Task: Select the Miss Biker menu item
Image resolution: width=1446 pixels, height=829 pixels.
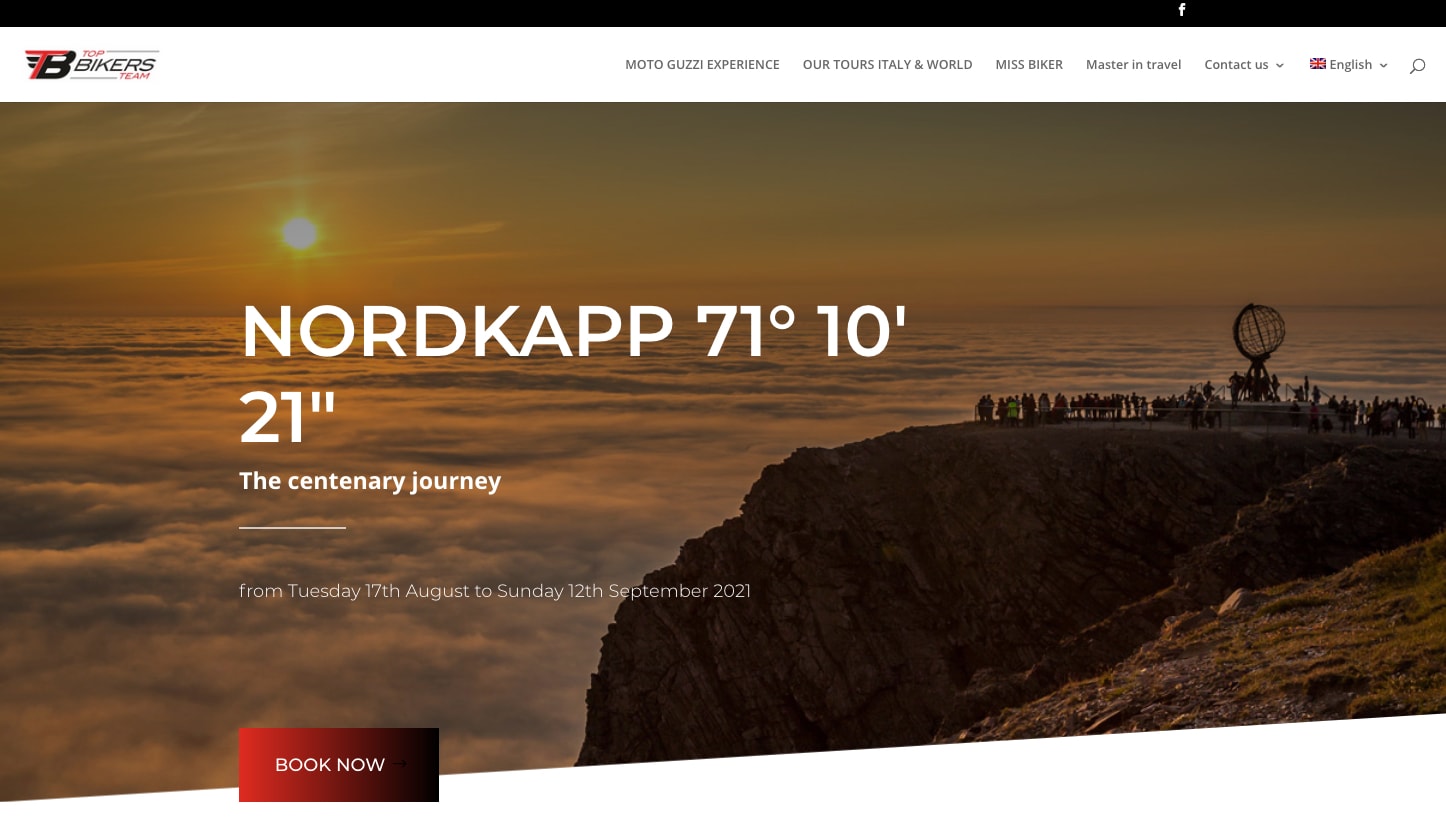Action: (1028, 65)
